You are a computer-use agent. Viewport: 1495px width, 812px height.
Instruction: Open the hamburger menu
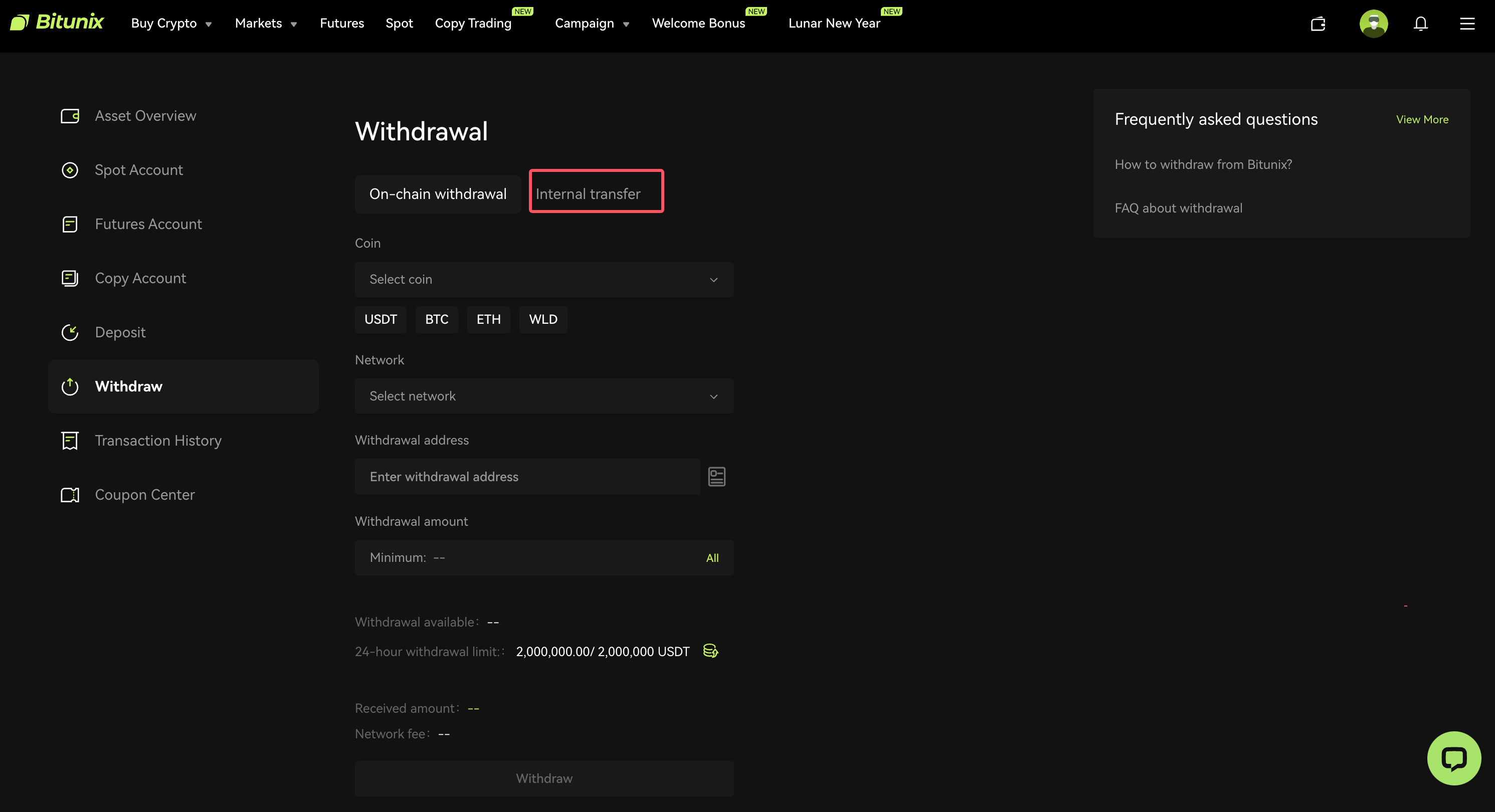click(1467, 24)
